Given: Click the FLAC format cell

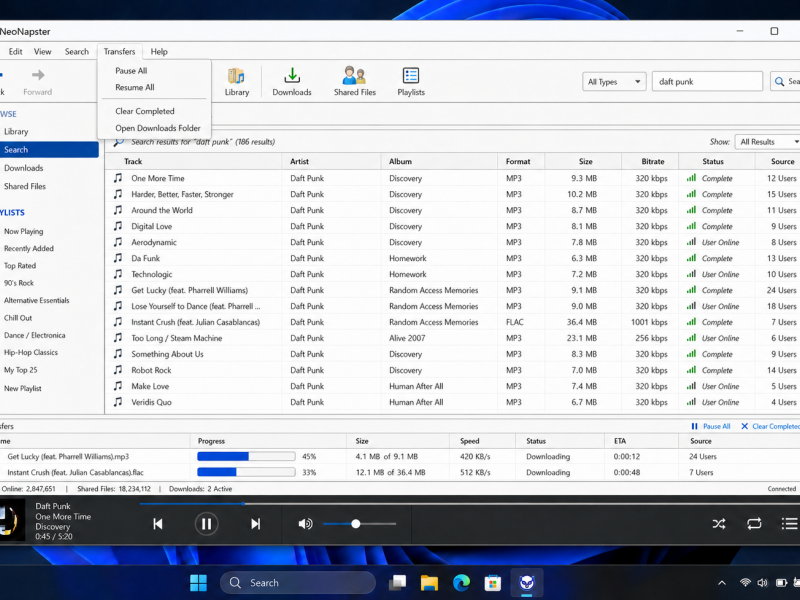Looking at the screenshot, I should 515,322.
